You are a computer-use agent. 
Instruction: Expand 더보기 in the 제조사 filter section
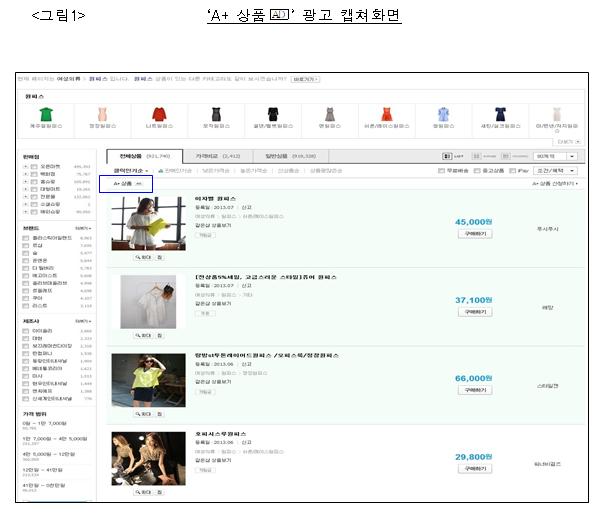83,321
